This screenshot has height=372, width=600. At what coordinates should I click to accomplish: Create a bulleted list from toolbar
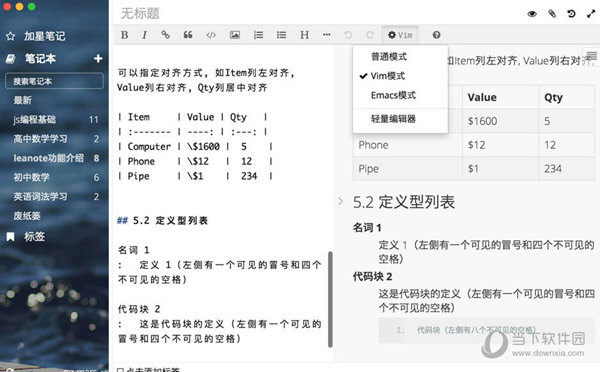coord(281,35)
